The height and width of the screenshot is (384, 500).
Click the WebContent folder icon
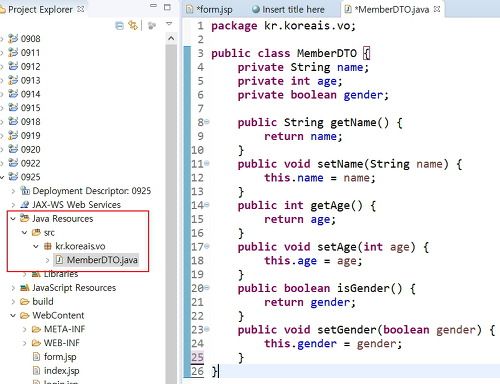point(25,315)
